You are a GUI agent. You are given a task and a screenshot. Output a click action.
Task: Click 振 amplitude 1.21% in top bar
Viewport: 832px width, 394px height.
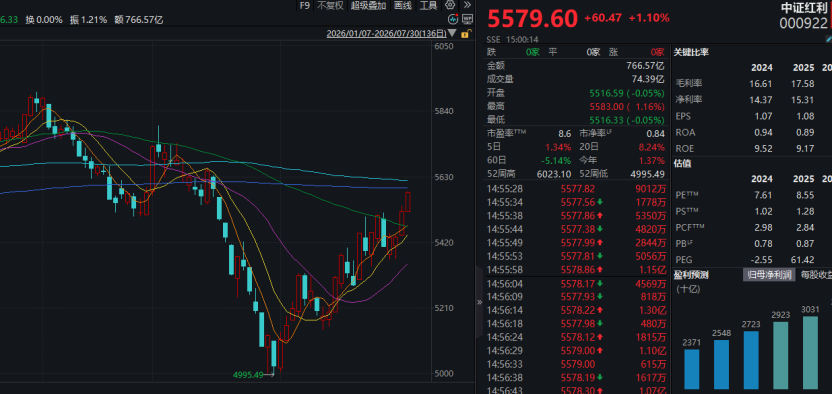tap(88, 20)
